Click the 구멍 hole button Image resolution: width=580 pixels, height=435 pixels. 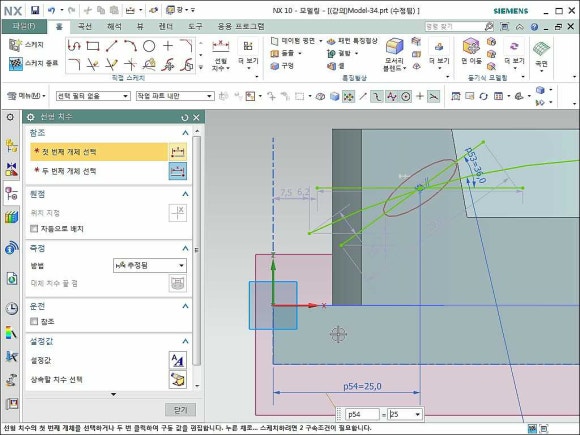(x=282, y=66)
